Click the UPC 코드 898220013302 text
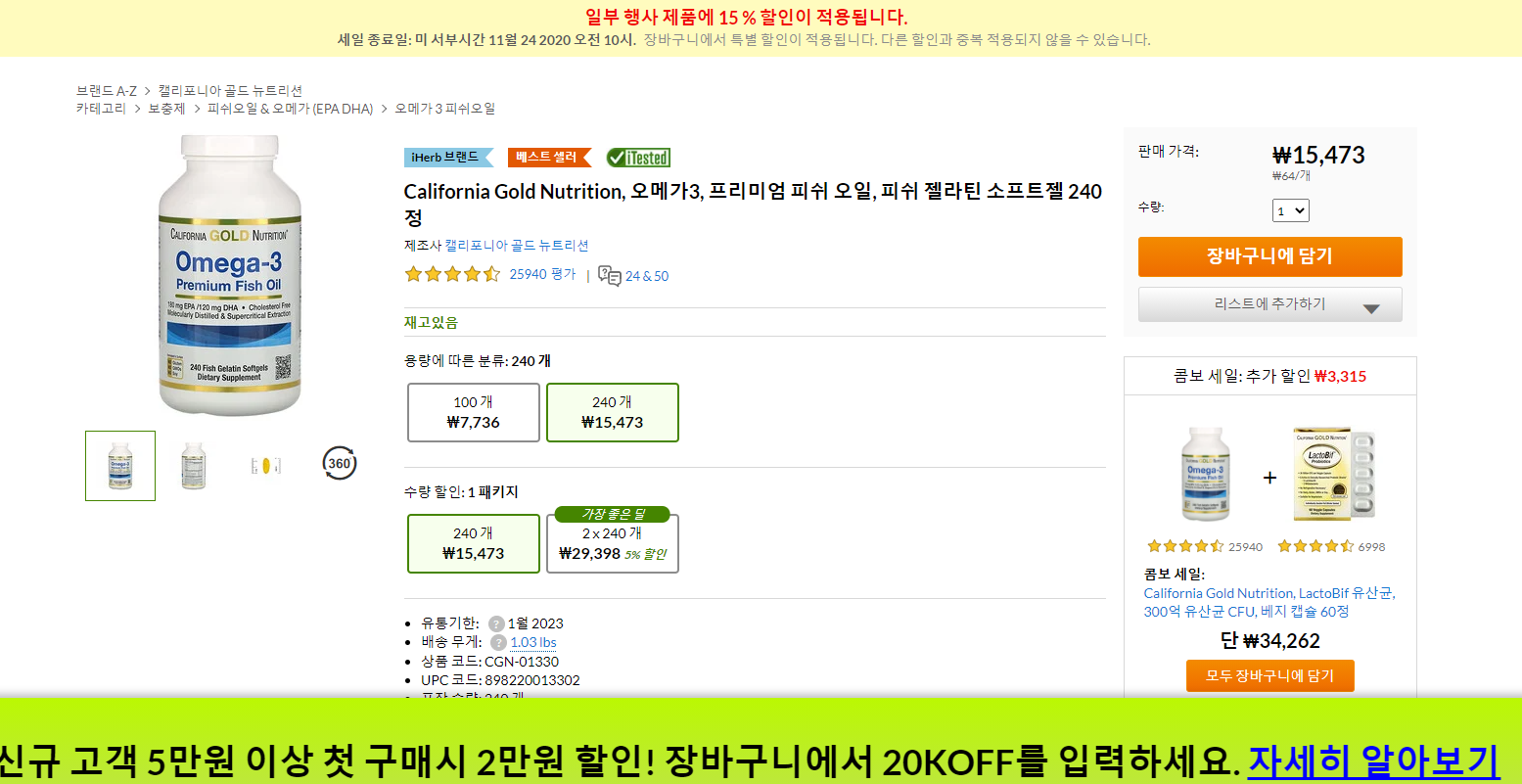Viewport: 1522px width, 784px height. tap(500, 680)
